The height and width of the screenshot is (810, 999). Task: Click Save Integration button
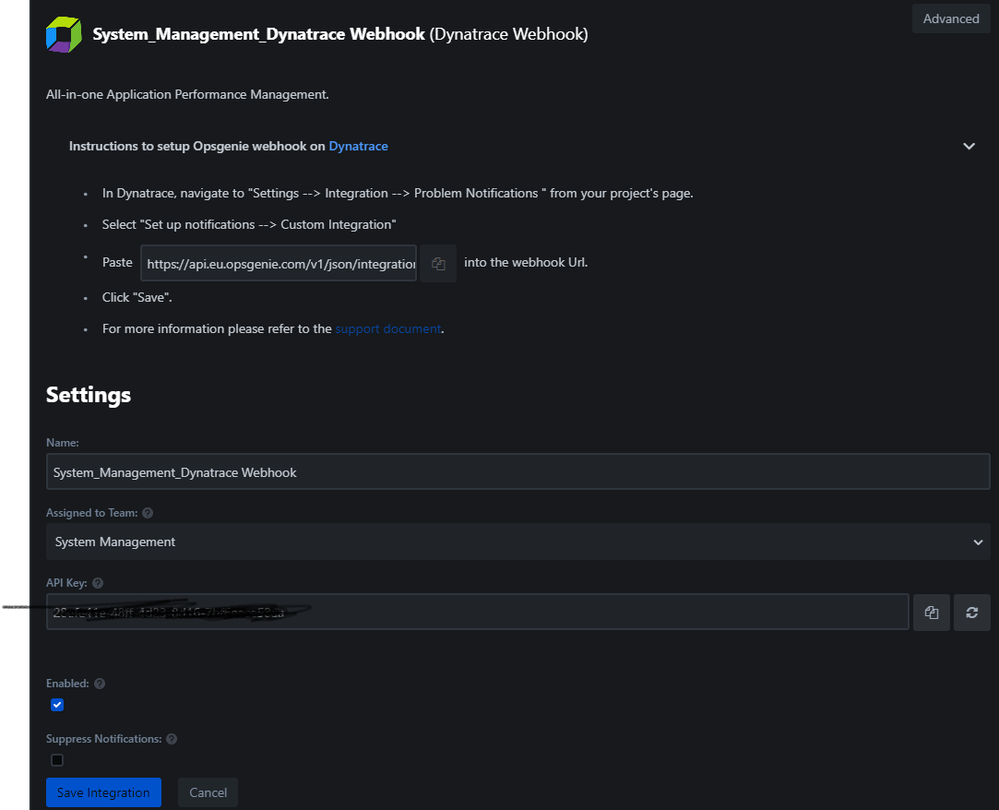103,792
